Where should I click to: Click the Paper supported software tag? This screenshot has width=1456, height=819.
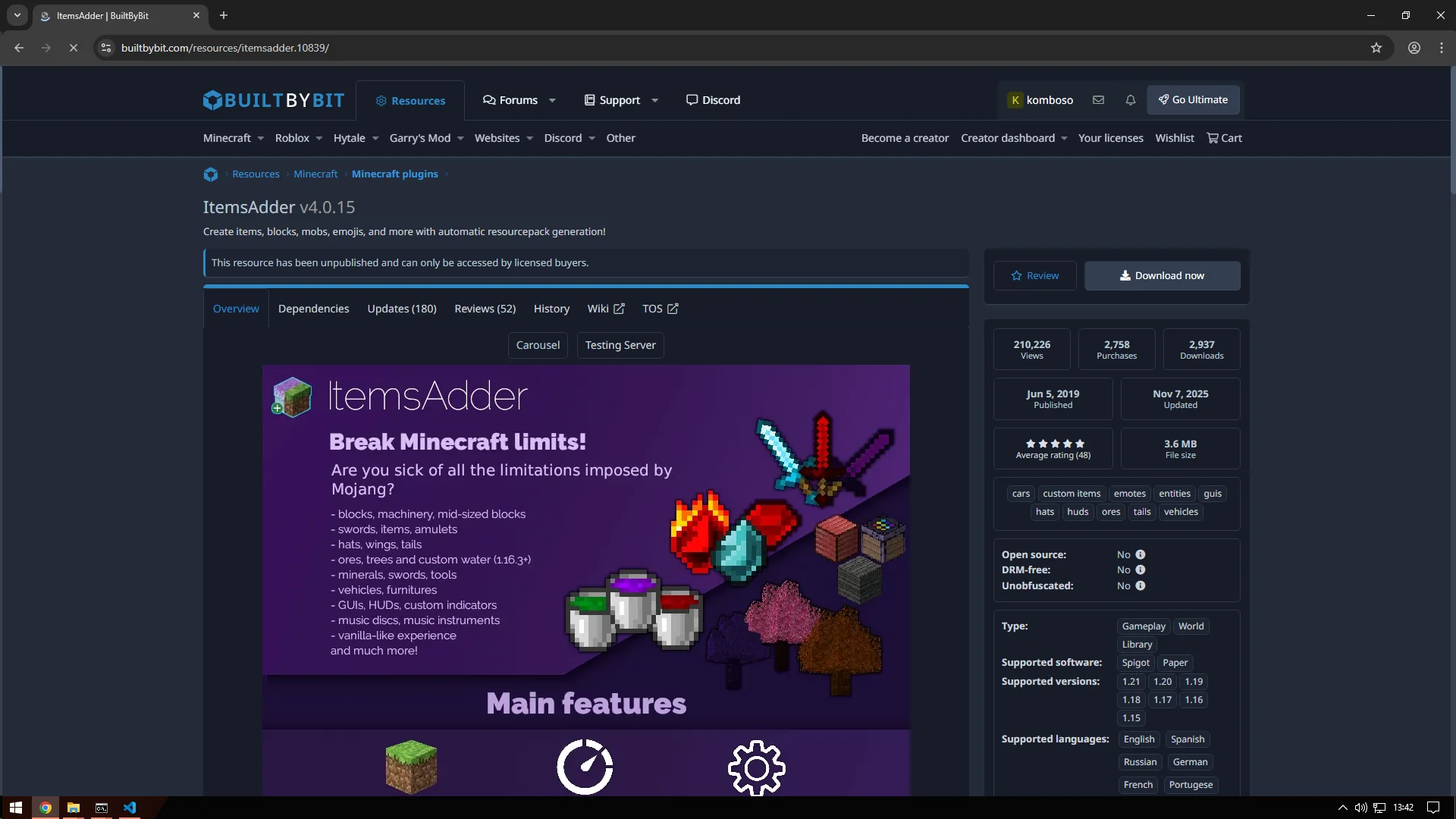1175,663
